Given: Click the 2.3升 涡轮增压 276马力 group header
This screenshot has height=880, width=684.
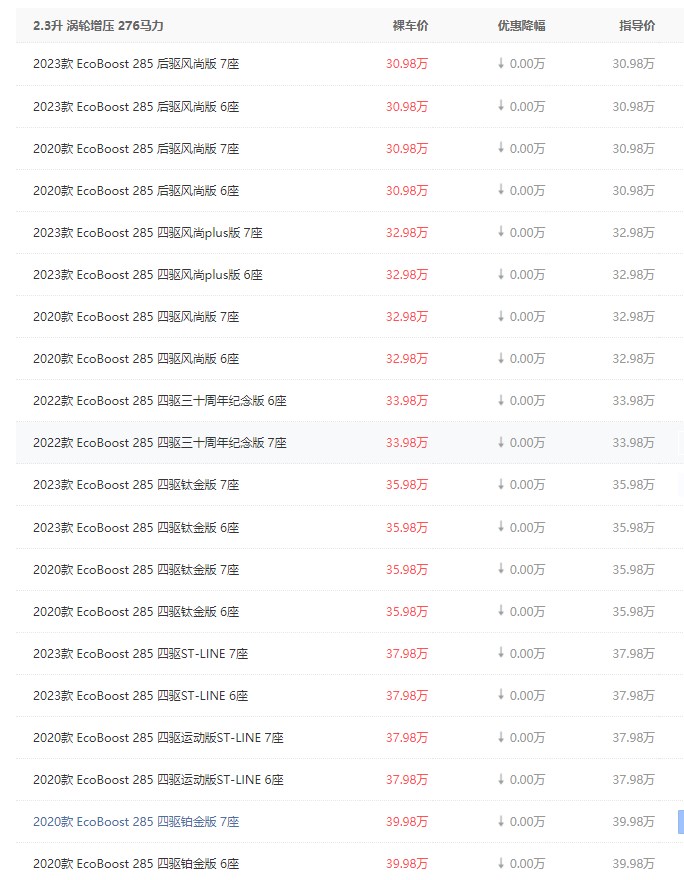Looking at the screenshot, I should click(98, 26).
